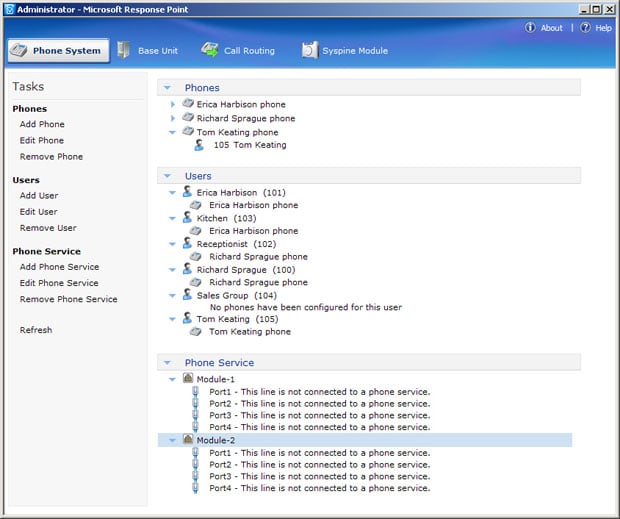Click the Sales Group user icon

[x=187, y=295]
